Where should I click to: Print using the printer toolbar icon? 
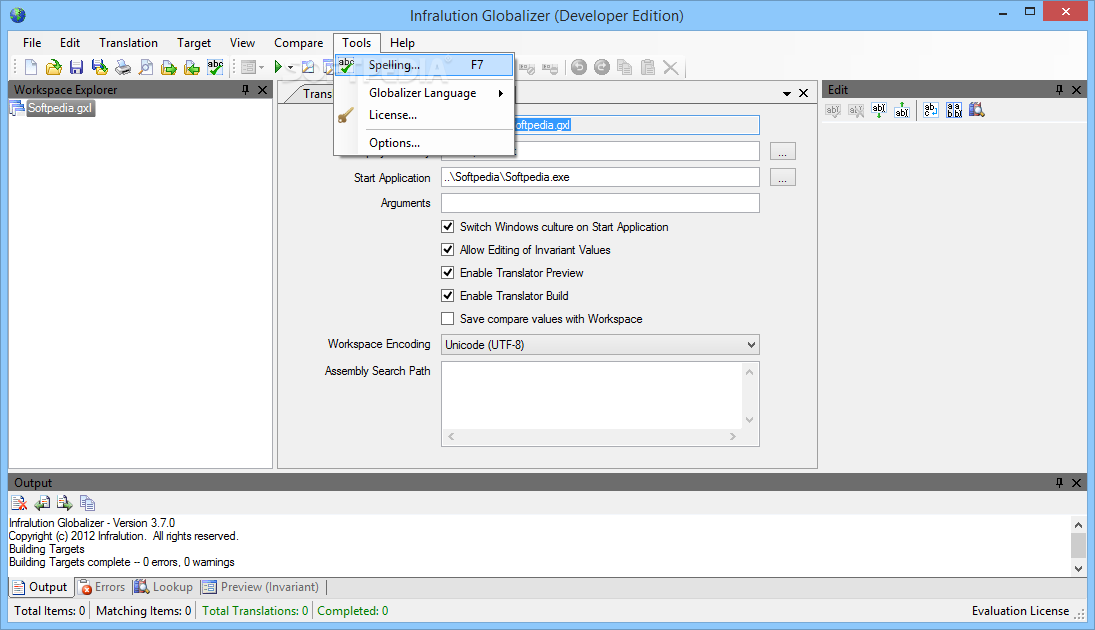coord(123,67)
